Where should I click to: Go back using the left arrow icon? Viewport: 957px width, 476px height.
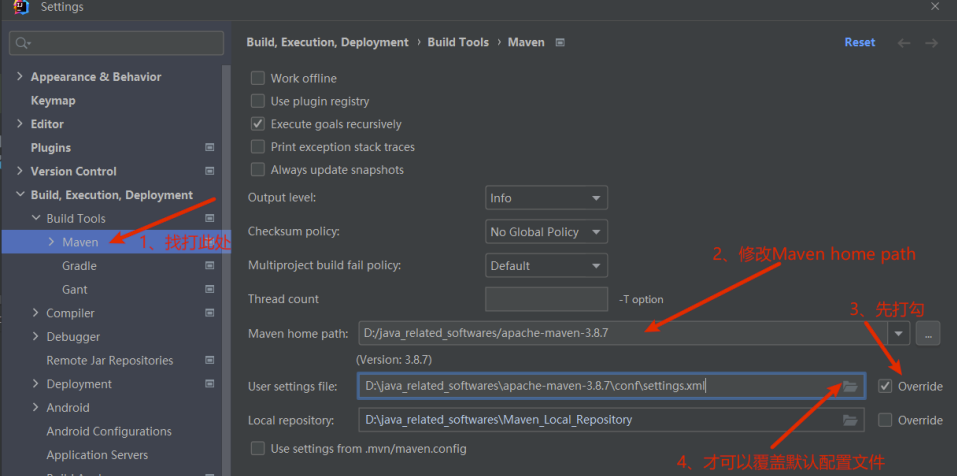click(x=904, y=43)
